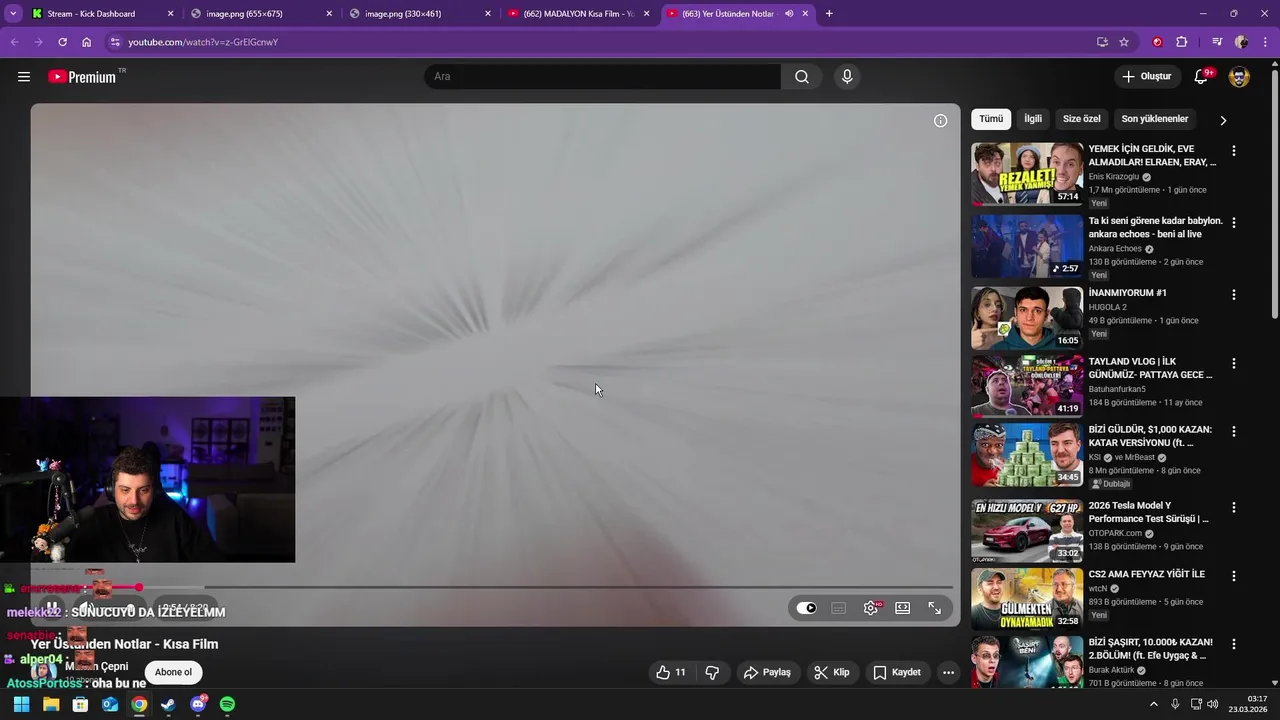This screenshot has height=720, width=1280.
Task: Click the address bar URL
Action: (203, 42)
